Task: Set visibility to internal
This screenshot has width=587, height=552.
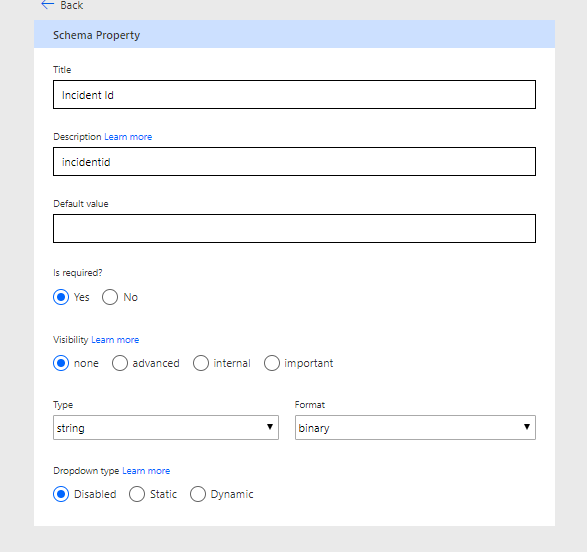Action: point(201,363)
